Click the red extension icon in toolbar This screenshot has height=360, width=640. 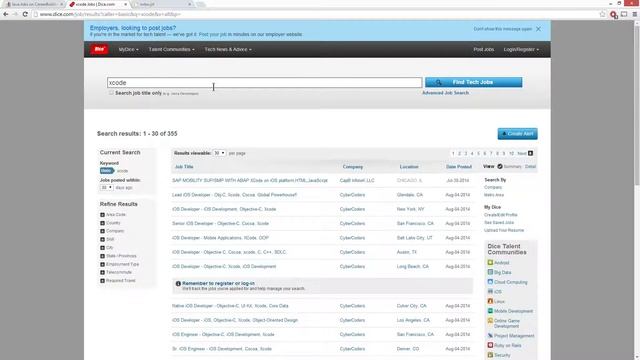tap(613, 15)
